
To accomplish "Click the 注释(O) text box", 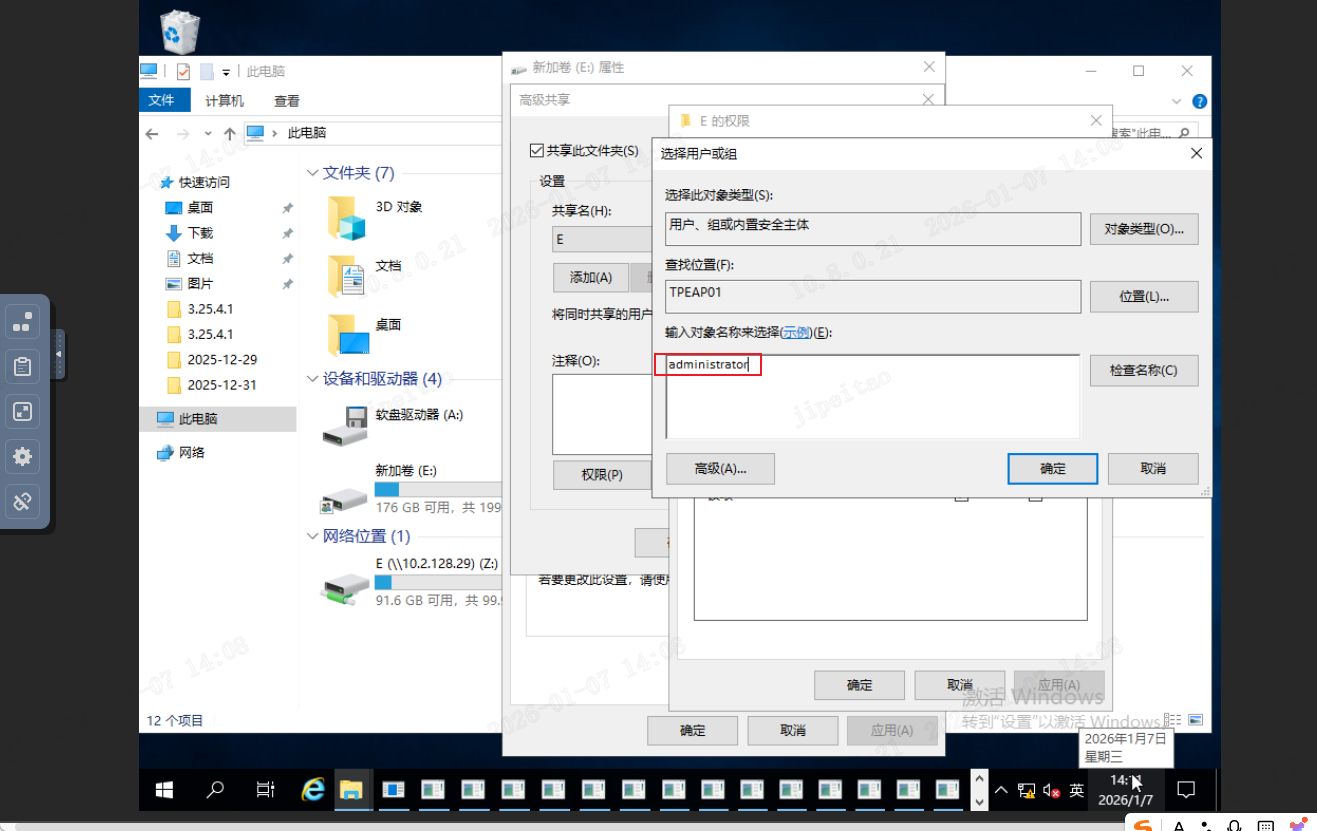I will coord(603,414).
